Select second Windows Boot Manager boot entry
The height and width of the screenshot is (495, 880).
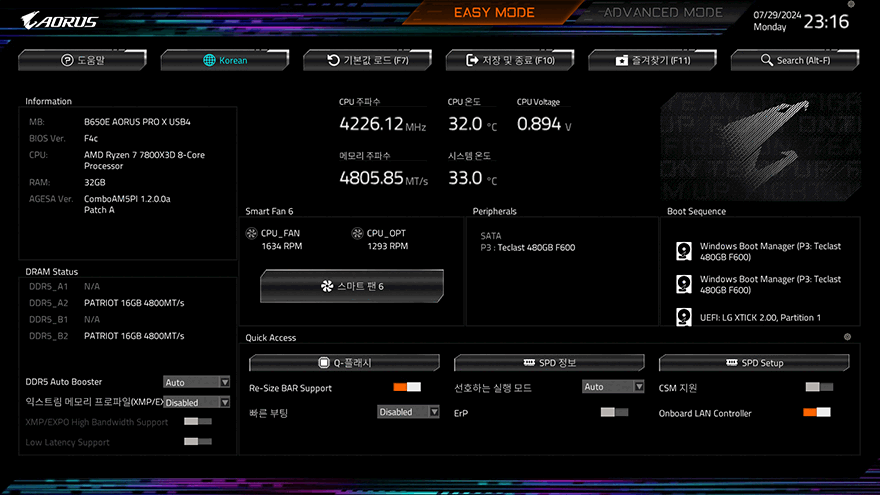pos(770,285)
